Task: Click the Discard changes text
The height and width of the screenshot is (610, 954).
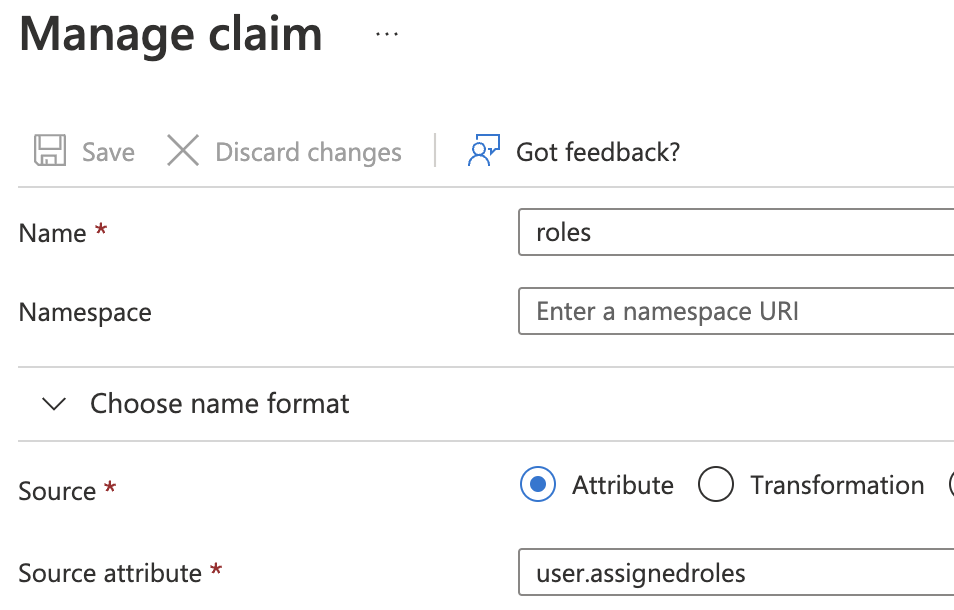Action: 308,152
